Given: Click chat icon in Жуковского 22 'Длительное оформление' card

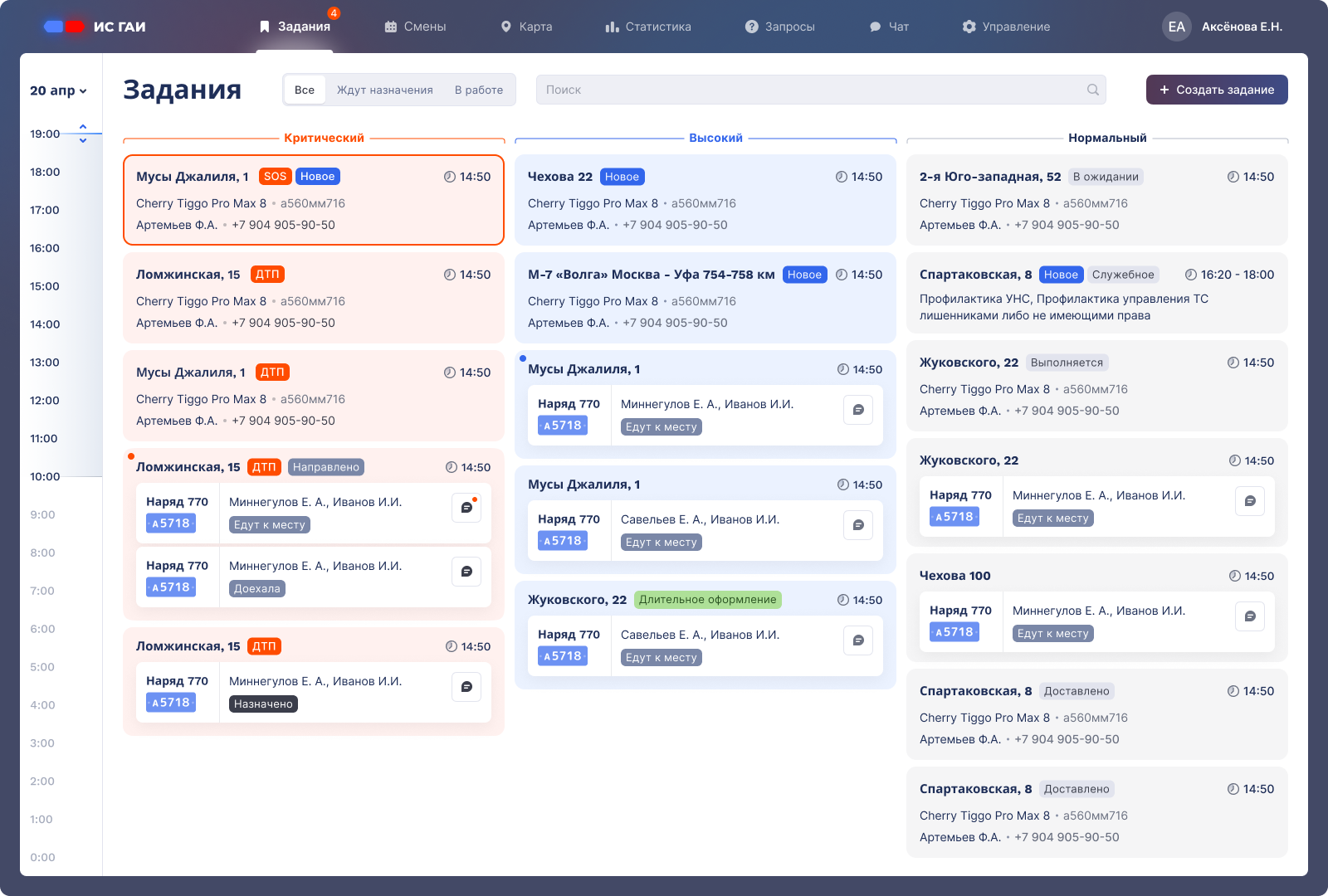Looking at the screenshot, I should [x=858, y=640].
